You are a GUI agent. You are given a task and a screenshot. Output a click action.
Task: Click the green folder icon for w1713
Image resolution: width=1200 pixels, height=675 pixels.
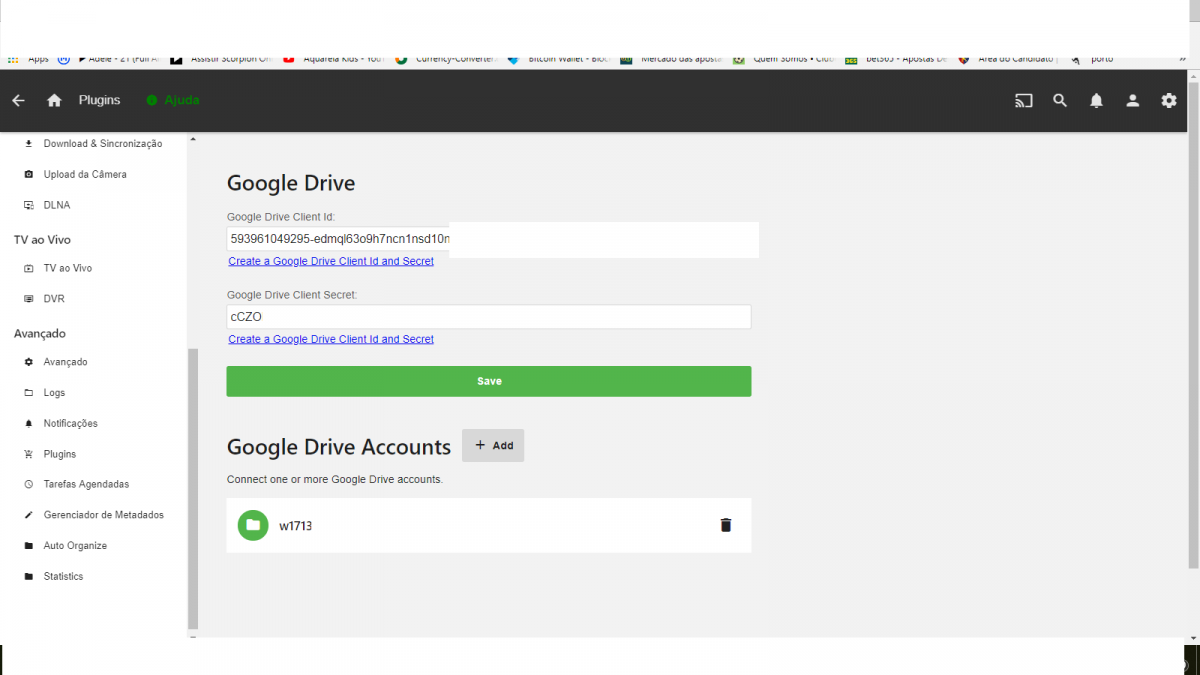coord(253,525)
